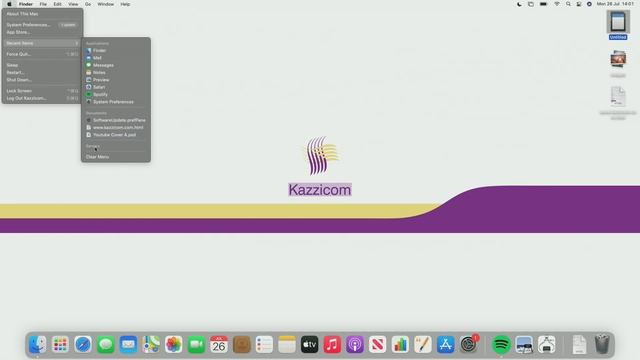Open Preview from the Dock
This screenshot has width=640, height=360.
(524, 344)
